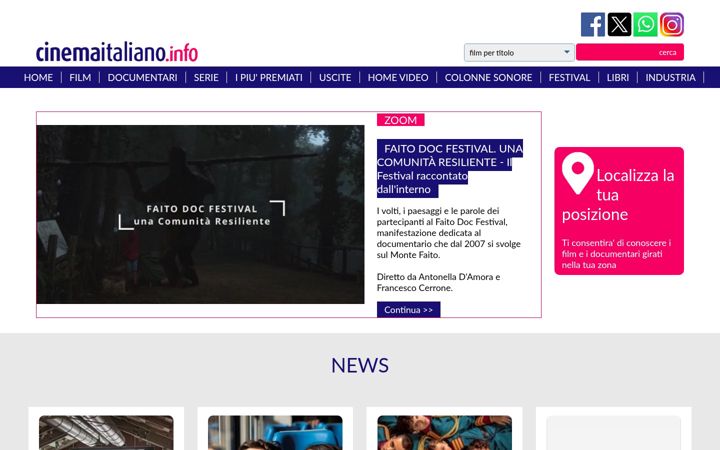Open I PIU' PREMIATI section
720x450 pixels.
(269, 78)
